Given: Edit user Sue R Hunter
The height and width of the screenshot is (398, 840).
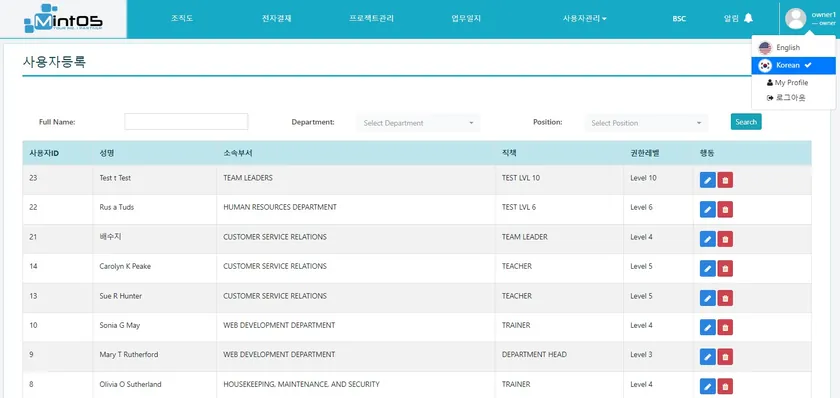Looking at the screenshot, I should [x=708, y=298].
